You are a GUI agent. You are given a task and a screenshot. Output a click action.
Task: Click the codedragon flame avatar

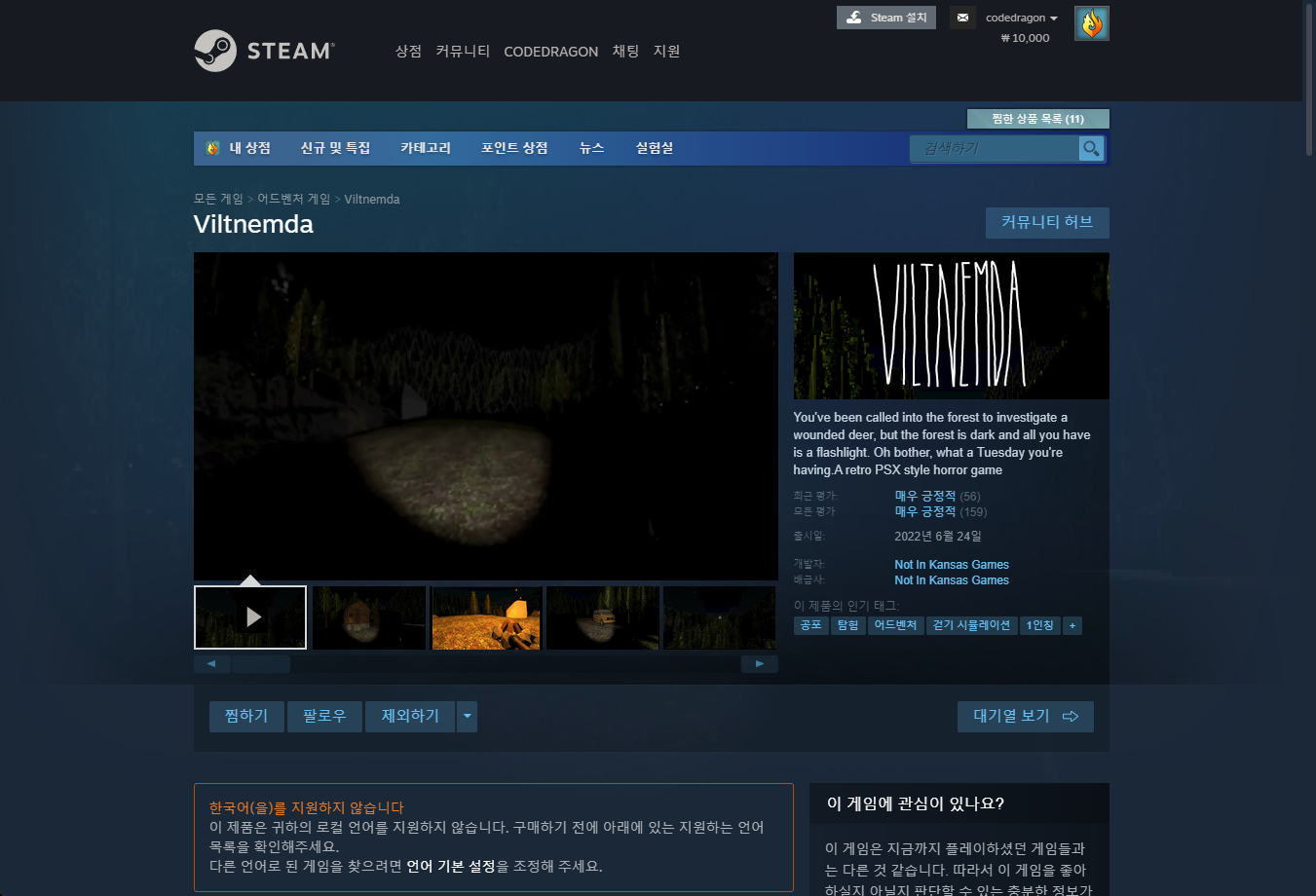(x=1092, y=23)
